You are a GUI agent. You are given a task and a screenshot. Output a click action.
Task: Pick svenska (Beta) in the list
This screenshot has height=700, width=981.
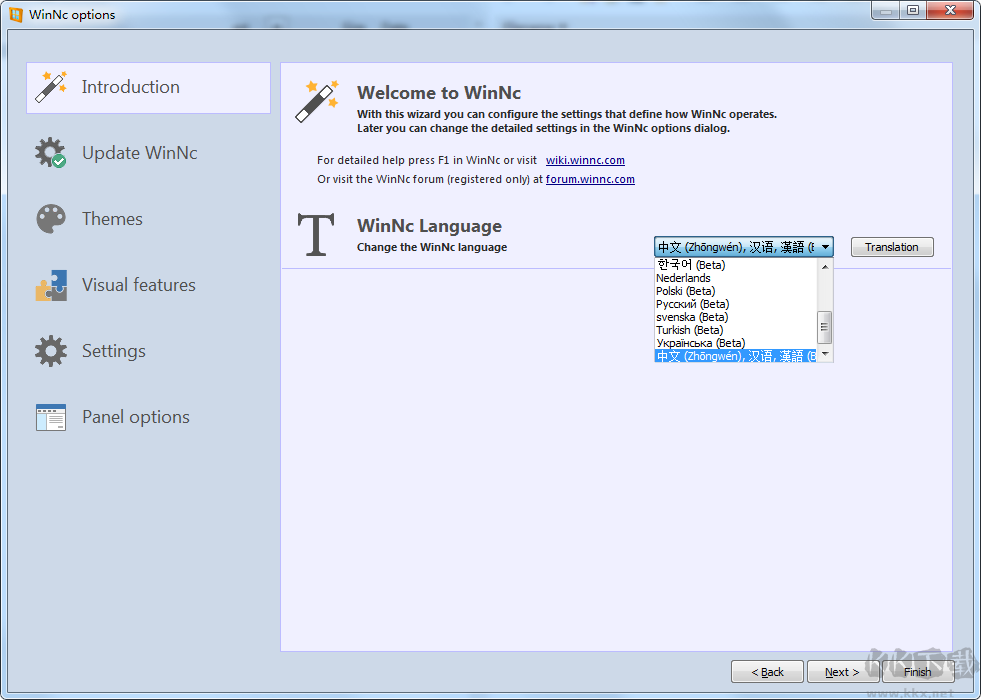tap(735, 317)
